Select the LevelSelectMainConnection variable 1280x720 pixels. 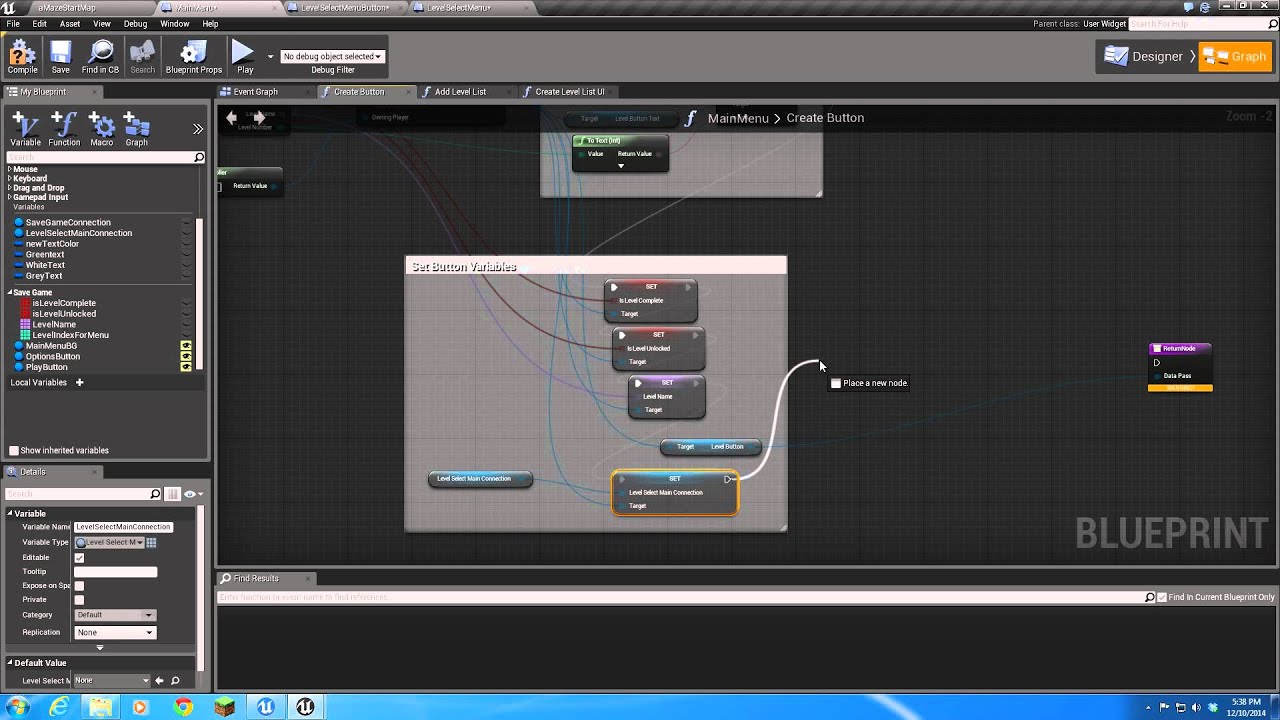79,233
